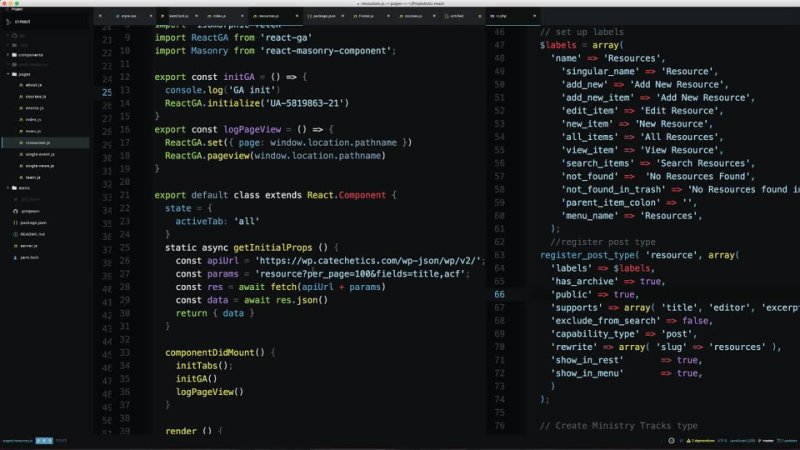Select the ci-react project root
The height and width of the screenshot is (450, 800).
coord(22,21)
